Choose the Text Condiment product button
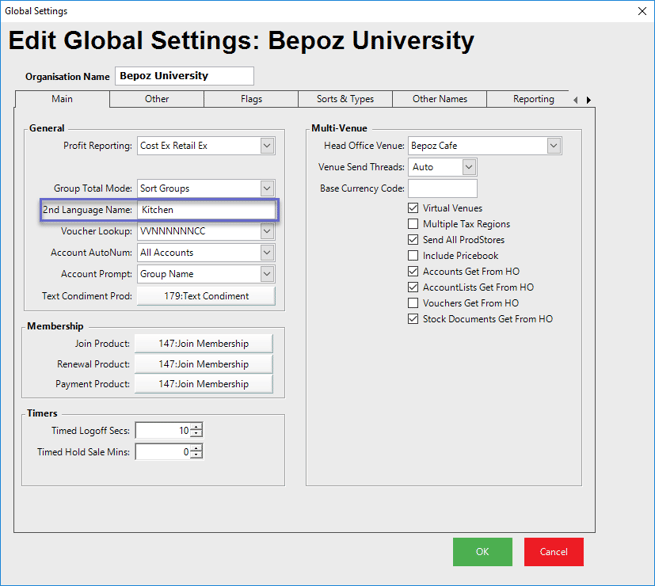Viewport: 655px width, 586px height. tap(206, 296)
